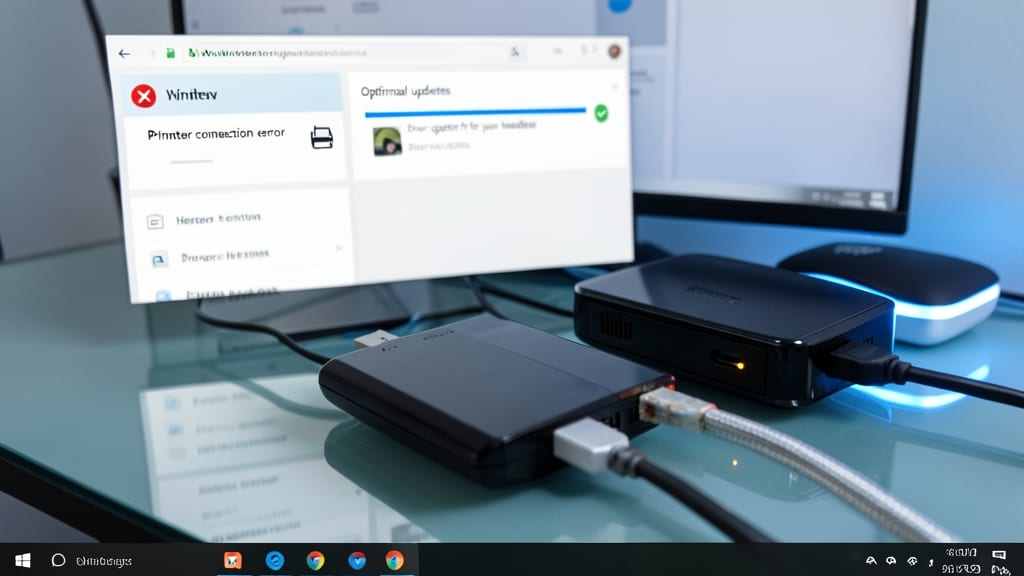Open the orange app in the taskbar
Image resolution: width=1024 pixels, height=576 pixels.
232,560
